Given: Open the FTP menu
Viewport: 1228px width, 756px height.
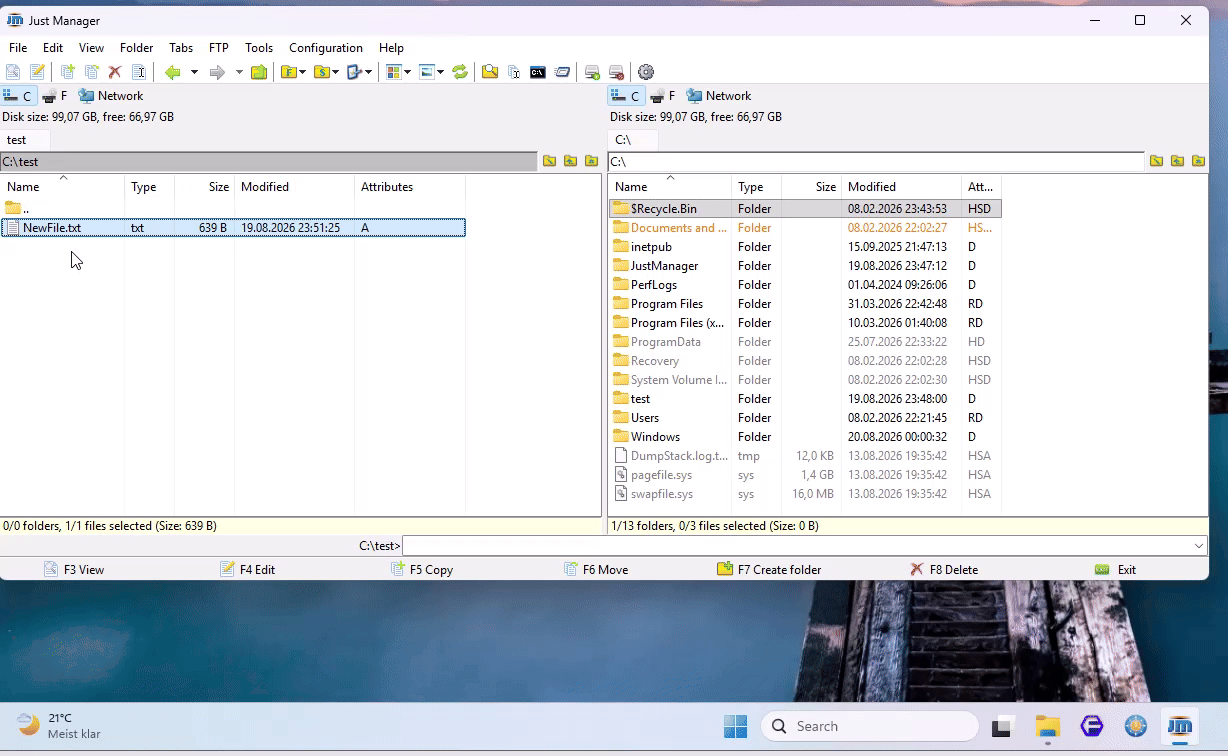Looking at the screenshot, I should point(219,48).
